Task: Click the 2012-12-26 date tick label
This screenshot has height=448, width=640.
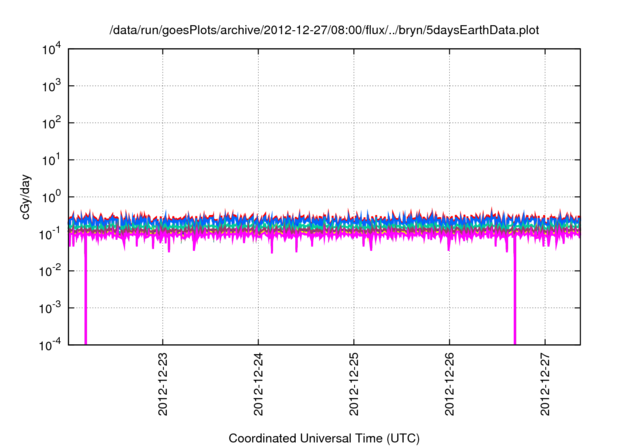Action: coord(449,384)
